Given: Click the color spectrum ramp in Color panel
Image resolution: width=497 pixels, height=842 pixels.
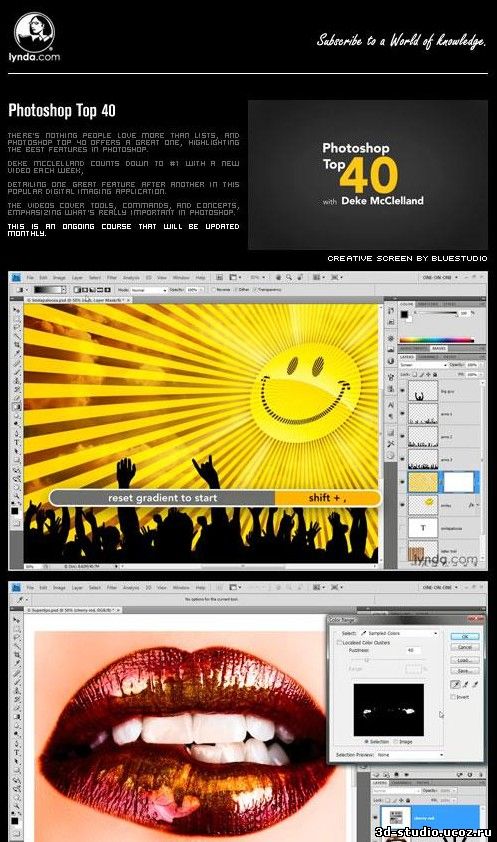Looking at the screenshot, I should pyautogui.click(x=437, y=340).
